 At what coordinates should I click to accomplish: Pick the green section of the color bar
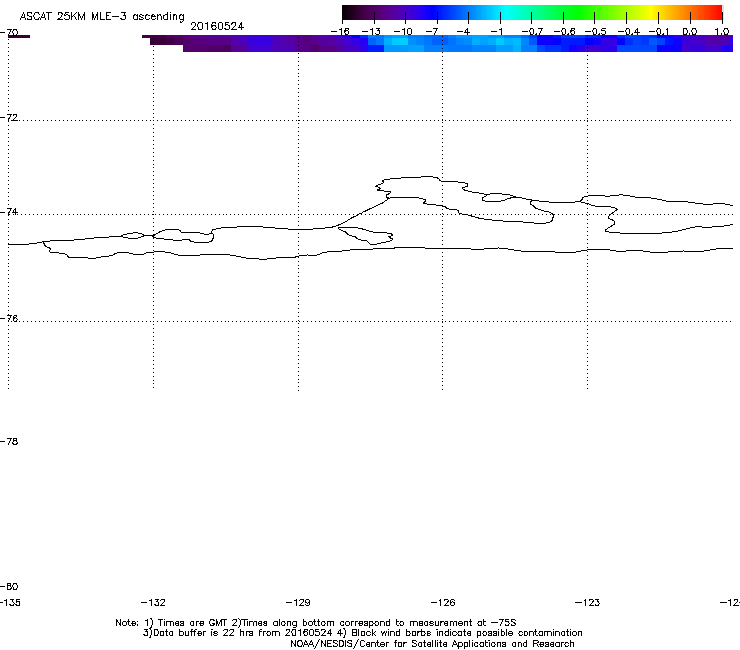pyautogui.click(x=579, y=12)
